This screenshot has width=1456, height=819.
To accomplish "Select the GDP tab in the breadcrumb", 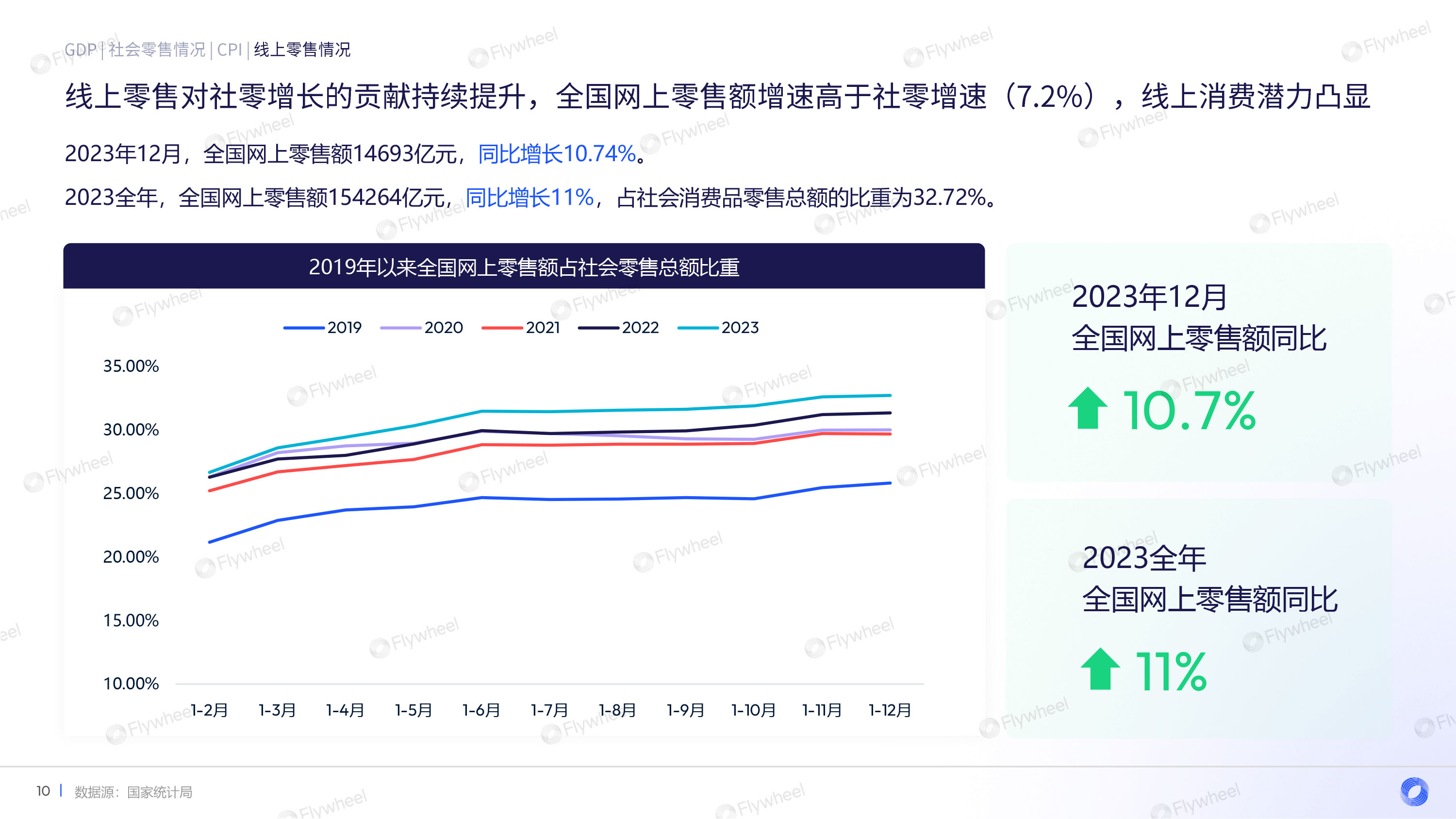I will (80, 50).
